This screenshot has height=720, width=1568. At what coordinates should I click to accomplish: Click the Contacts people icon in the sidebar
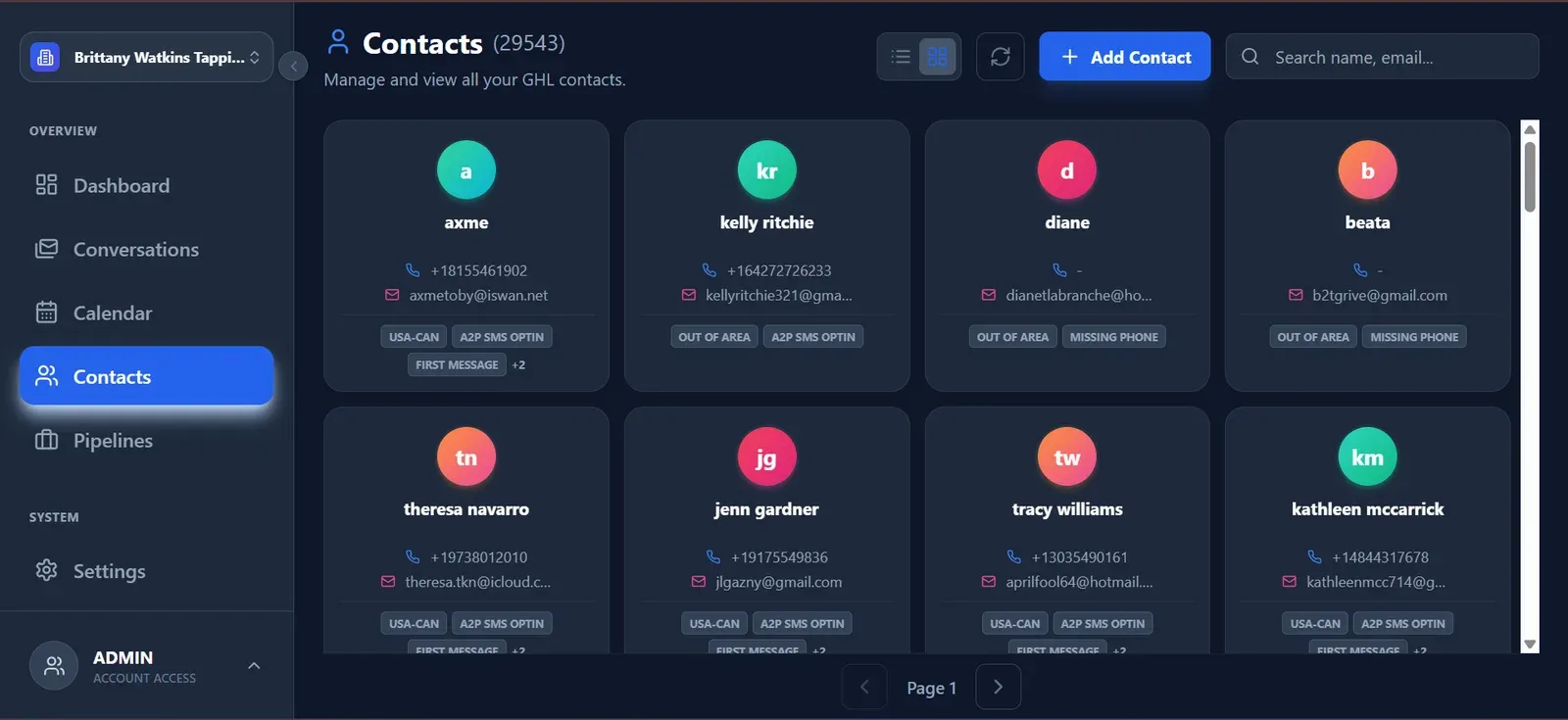pyautogui.click(x=46, y=375)
